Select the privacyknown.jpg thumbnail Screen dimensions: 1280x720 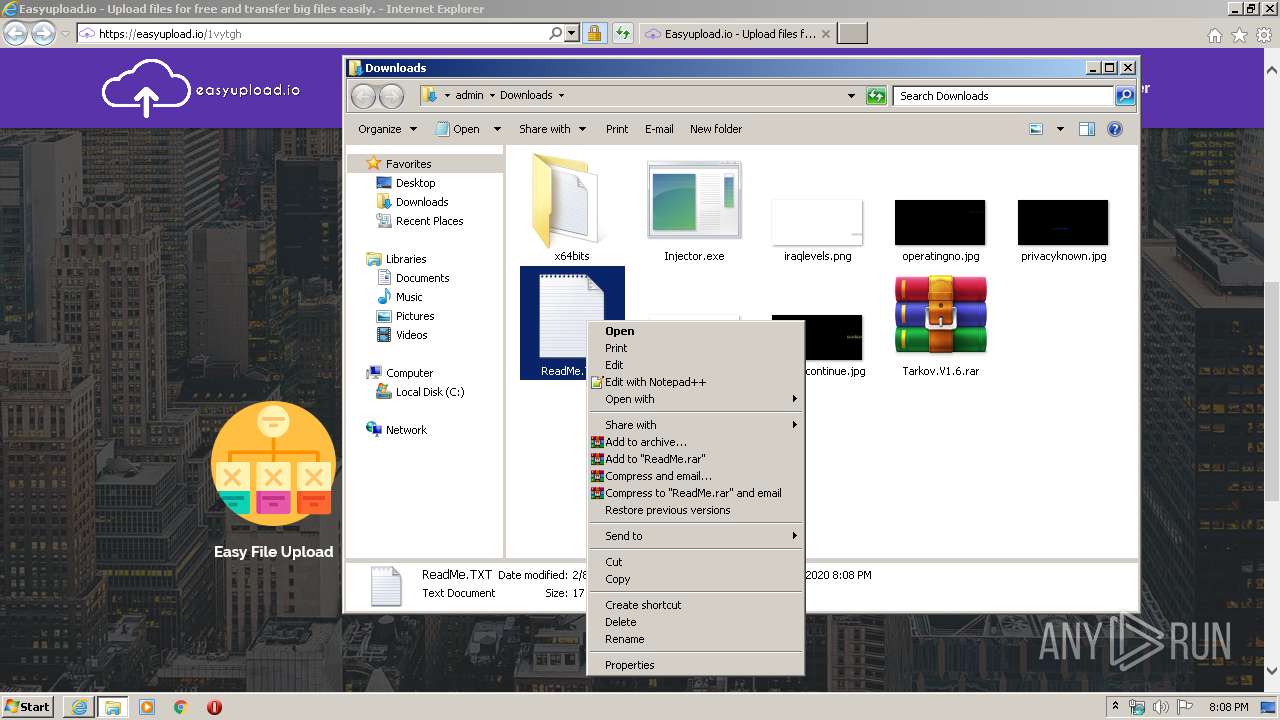click(x=1063, y=222)
